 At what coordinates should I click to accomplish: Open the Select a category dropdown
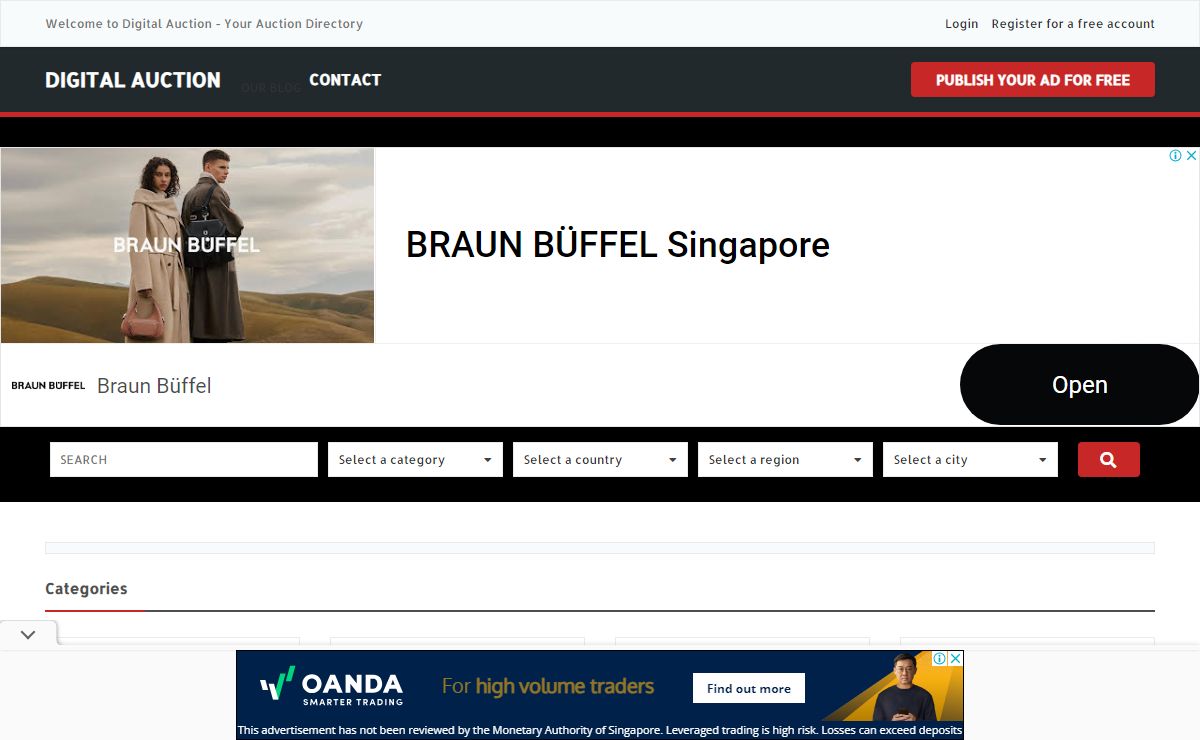click(x=415, y=460)
